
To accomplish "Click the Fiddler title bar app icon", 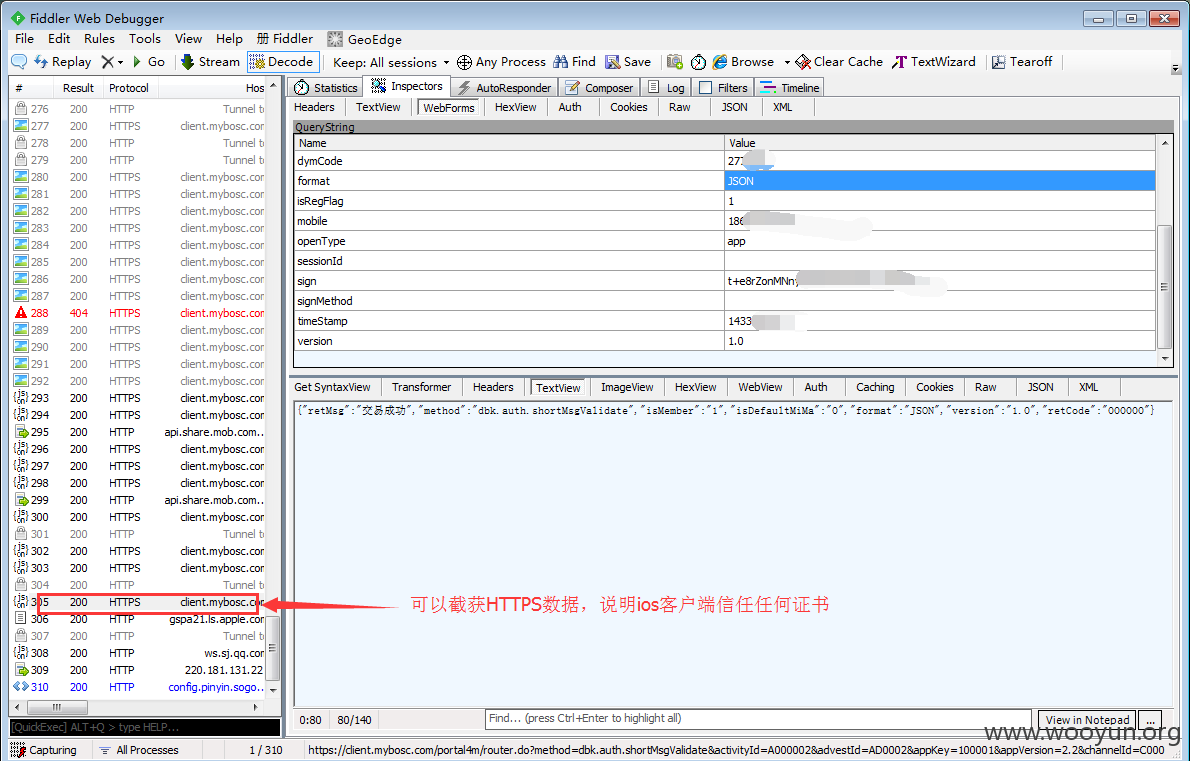I will click(x=18, y=17).
